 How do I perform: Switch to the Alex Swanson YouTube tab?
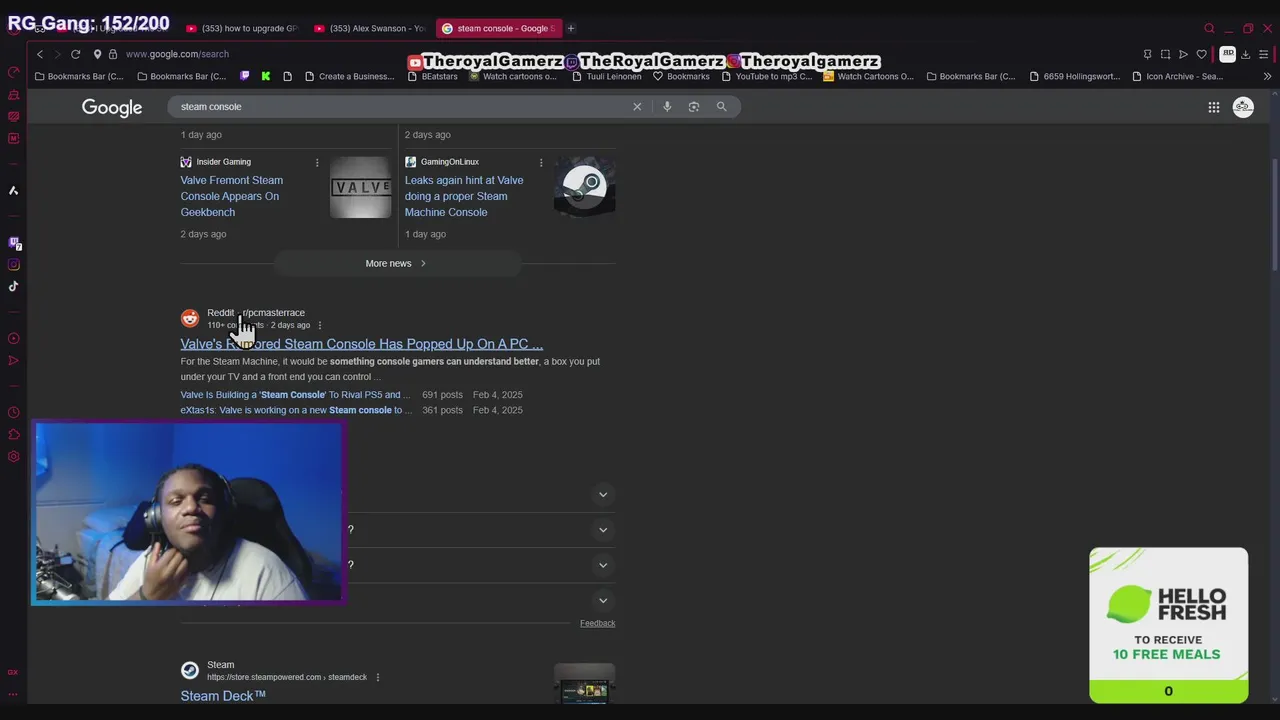[x=370, y=28]
